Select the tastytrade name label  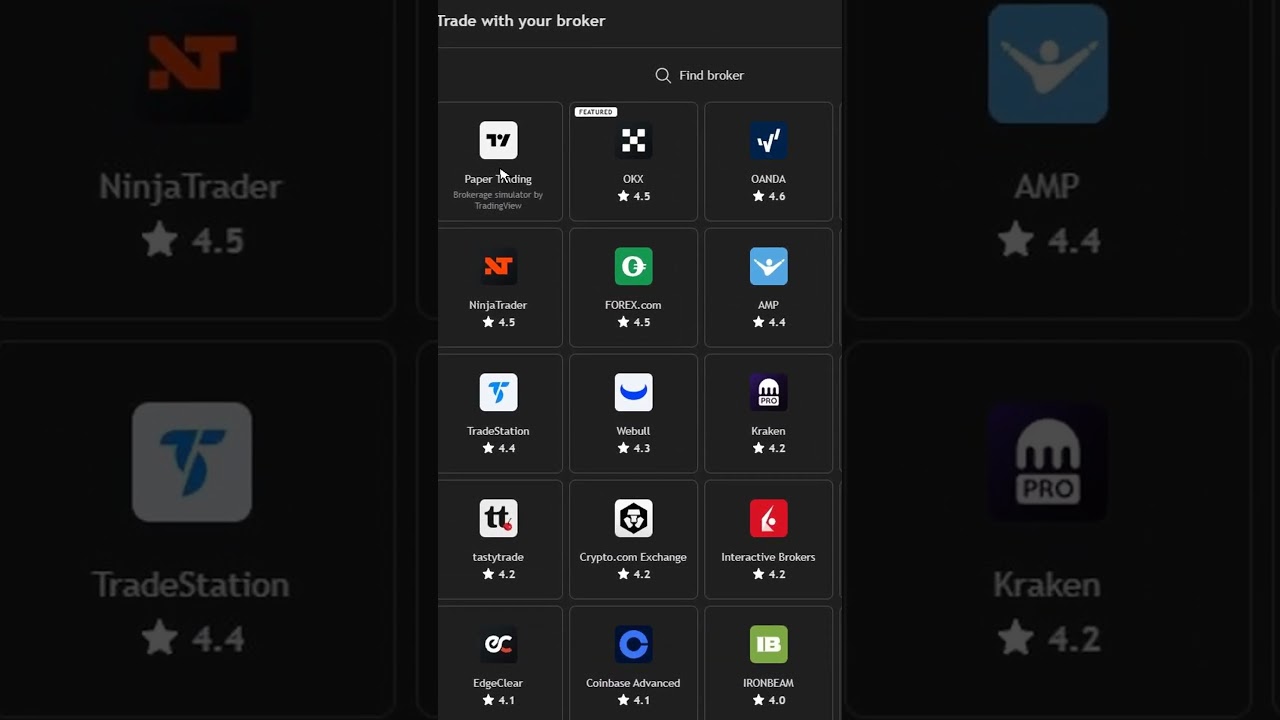pyautogui.click(x=498, y=557)
